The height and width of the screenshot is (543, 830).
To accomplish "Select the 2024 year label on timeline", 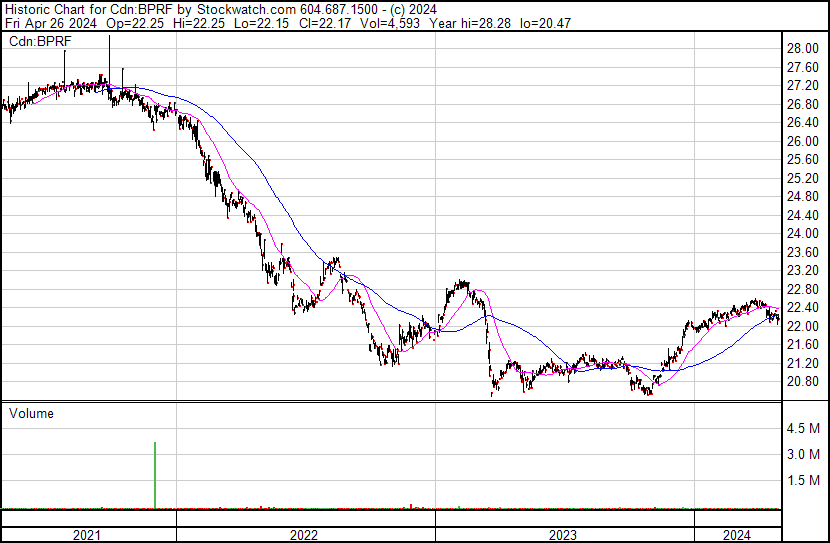I will [737, 535].
